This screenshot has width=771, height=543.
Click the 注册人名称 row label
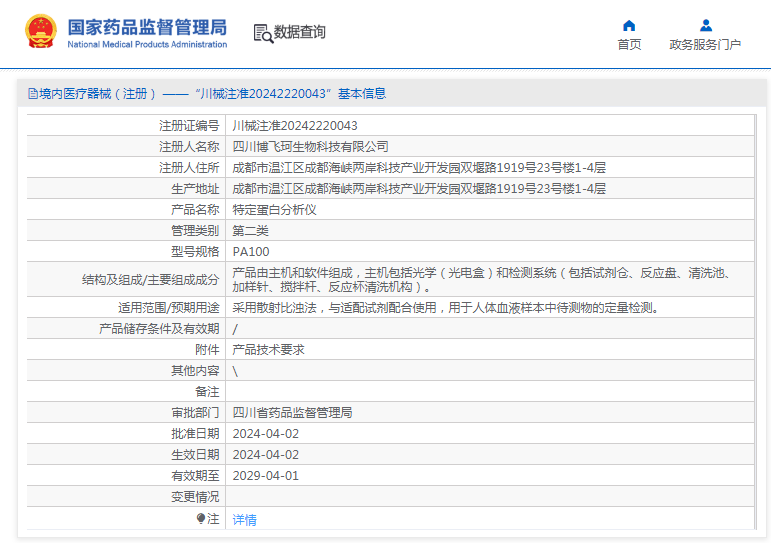pyautogui.click(x=189, y=147)
